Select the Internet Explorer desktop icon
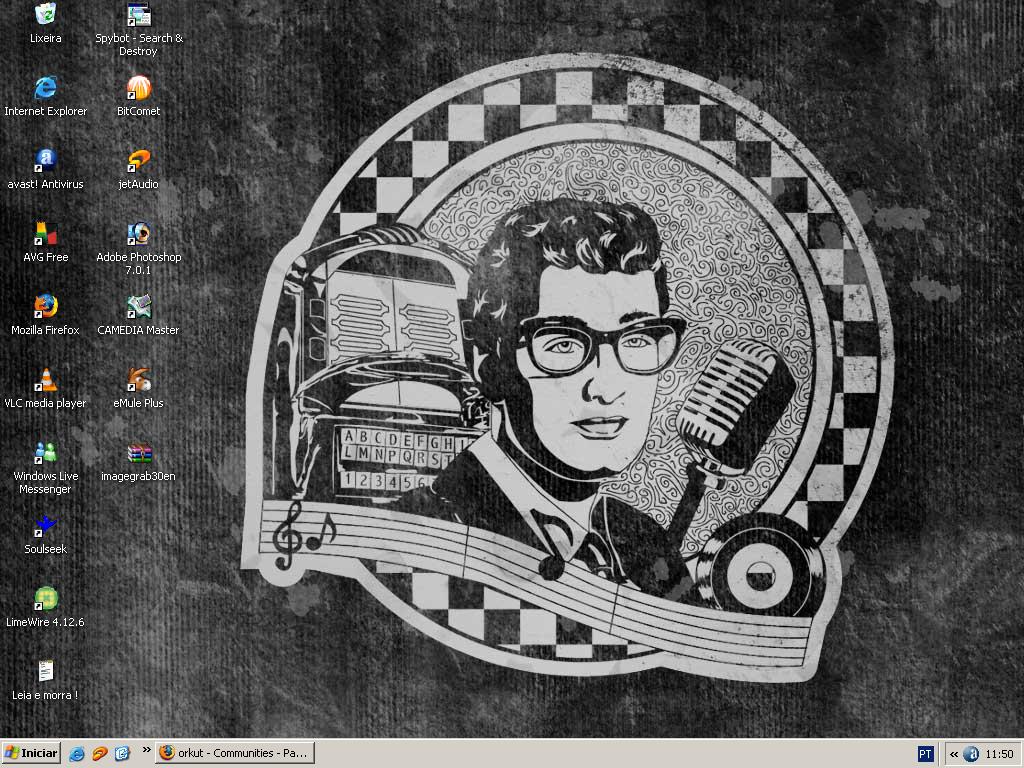The image size is (1024, 768). tap(45, 88)
